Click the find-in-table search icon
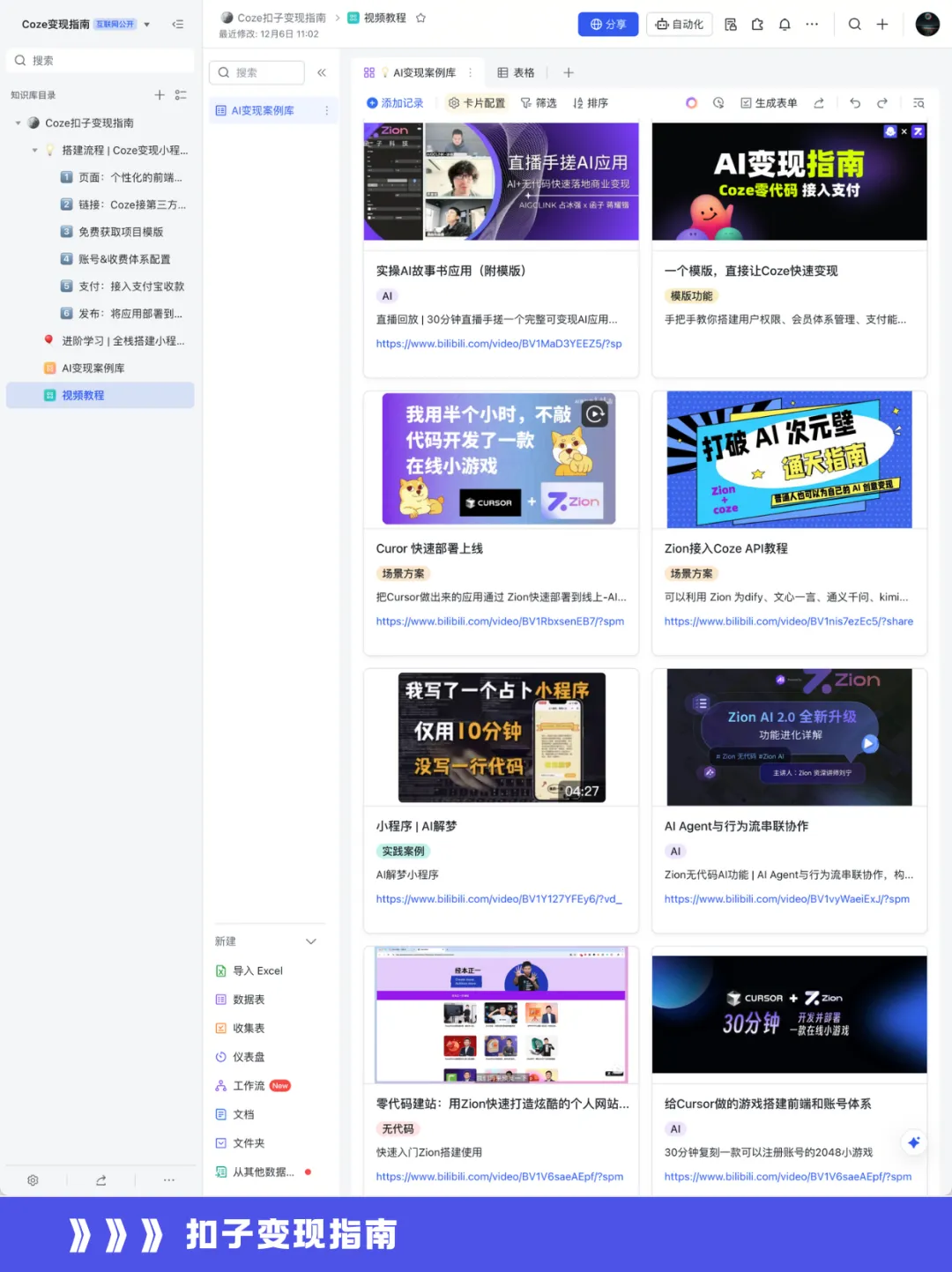This screenshot has height=1272, width=952. pyautogui.click(x=919, y=104)
